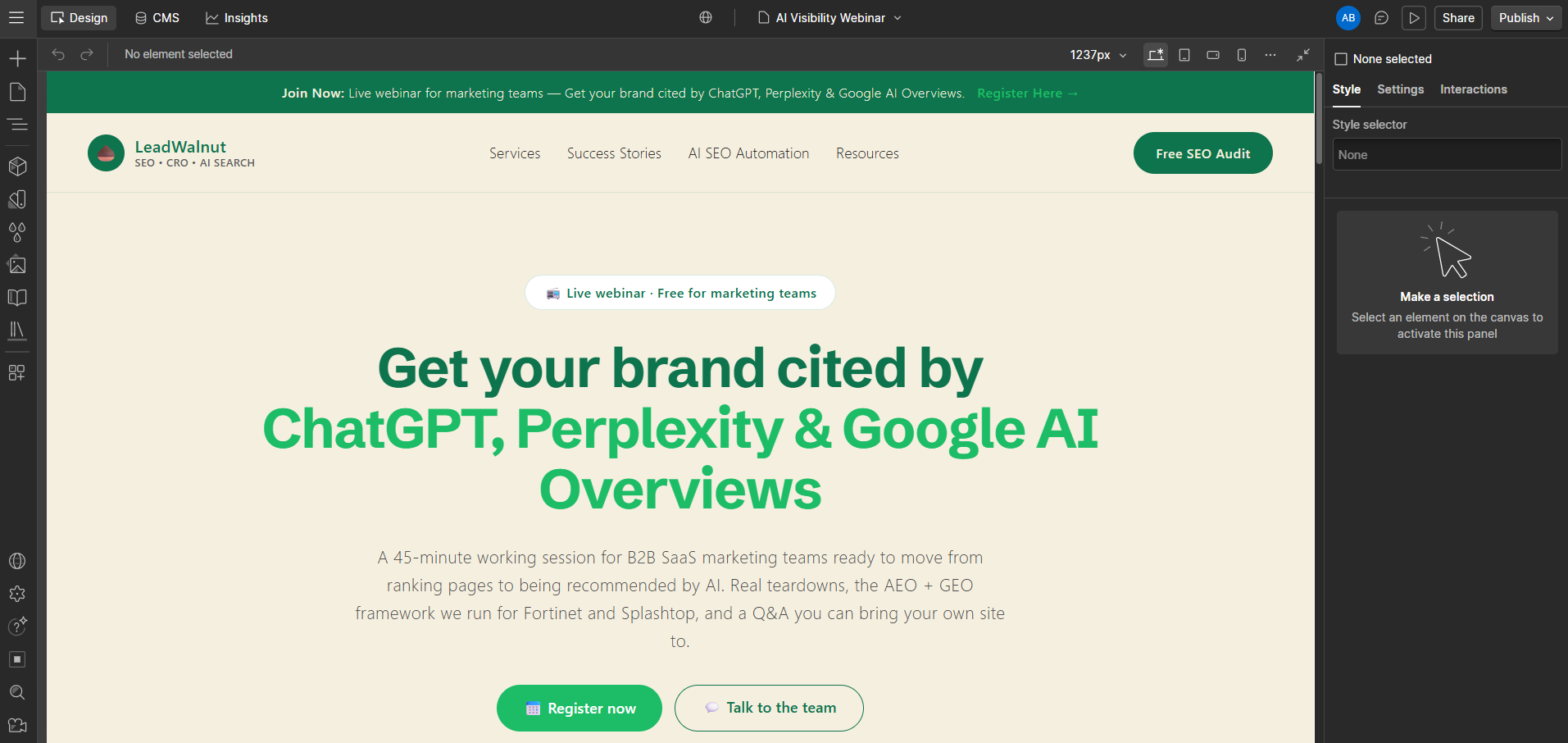Select the 'Get your brand cited by' heading

point(680,368)
